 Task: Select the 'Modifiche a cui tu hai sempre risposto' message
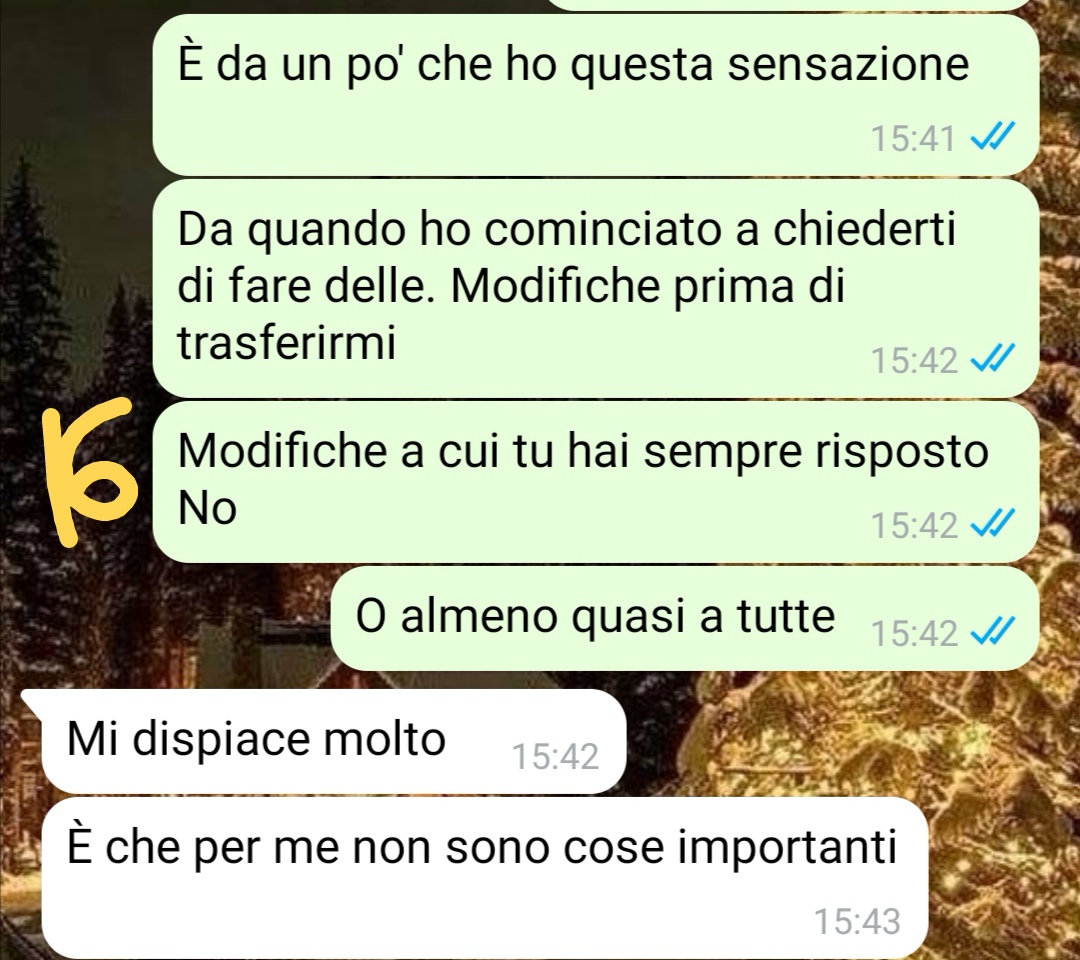[x=595, y=482]
